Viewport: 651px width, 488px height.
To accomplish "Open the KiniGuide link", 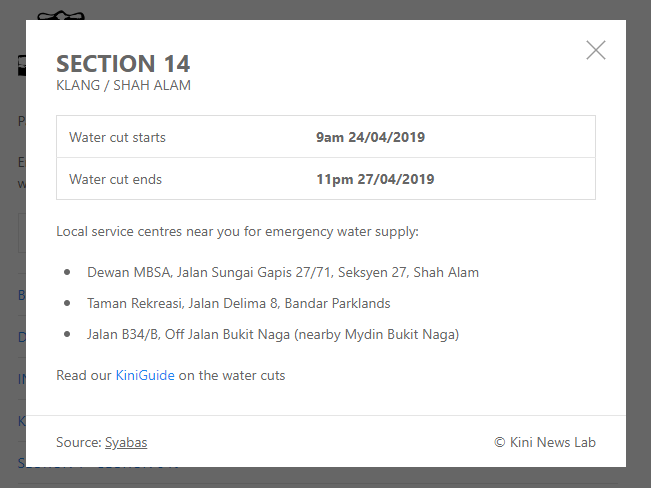I will tap(145, 376).
